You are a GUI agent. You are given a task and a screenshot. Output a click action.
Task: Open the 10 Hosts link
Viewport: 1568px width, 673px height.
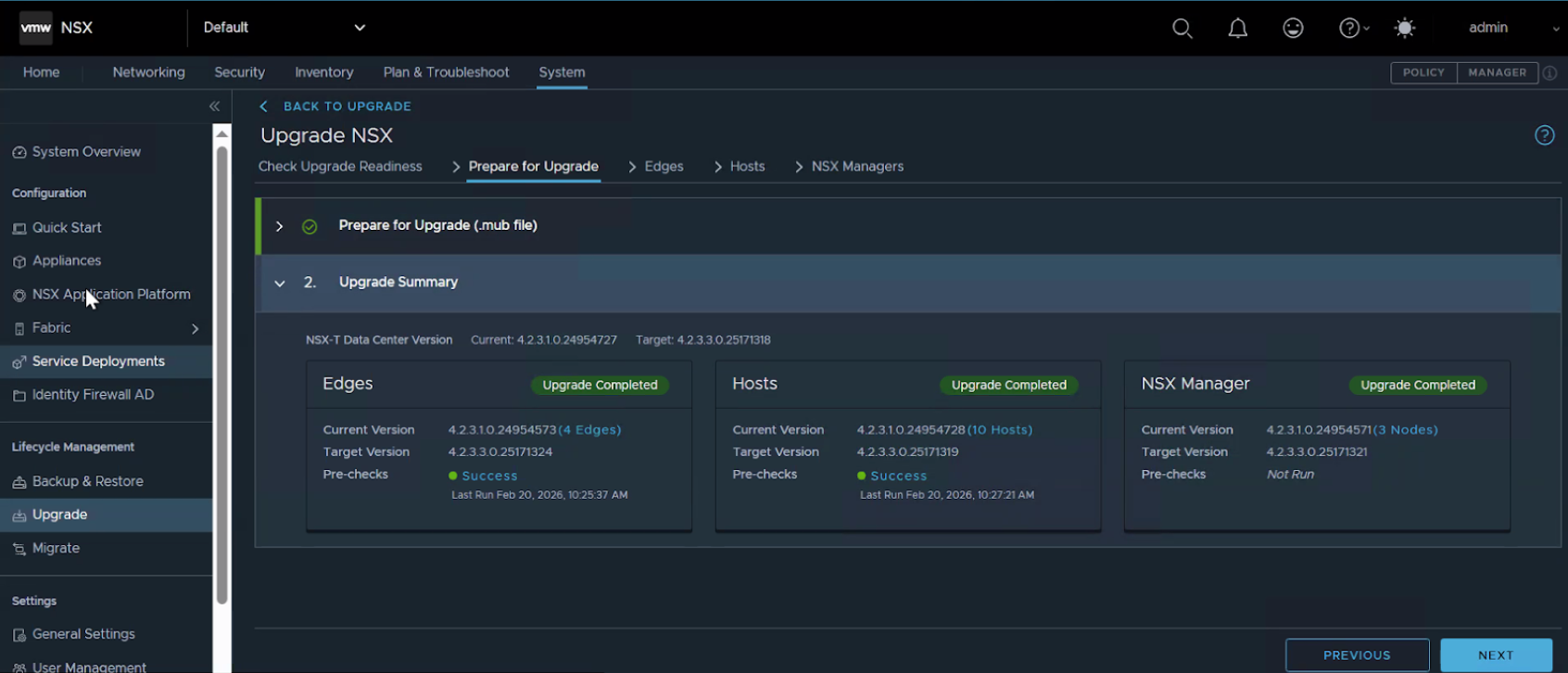1000,430
